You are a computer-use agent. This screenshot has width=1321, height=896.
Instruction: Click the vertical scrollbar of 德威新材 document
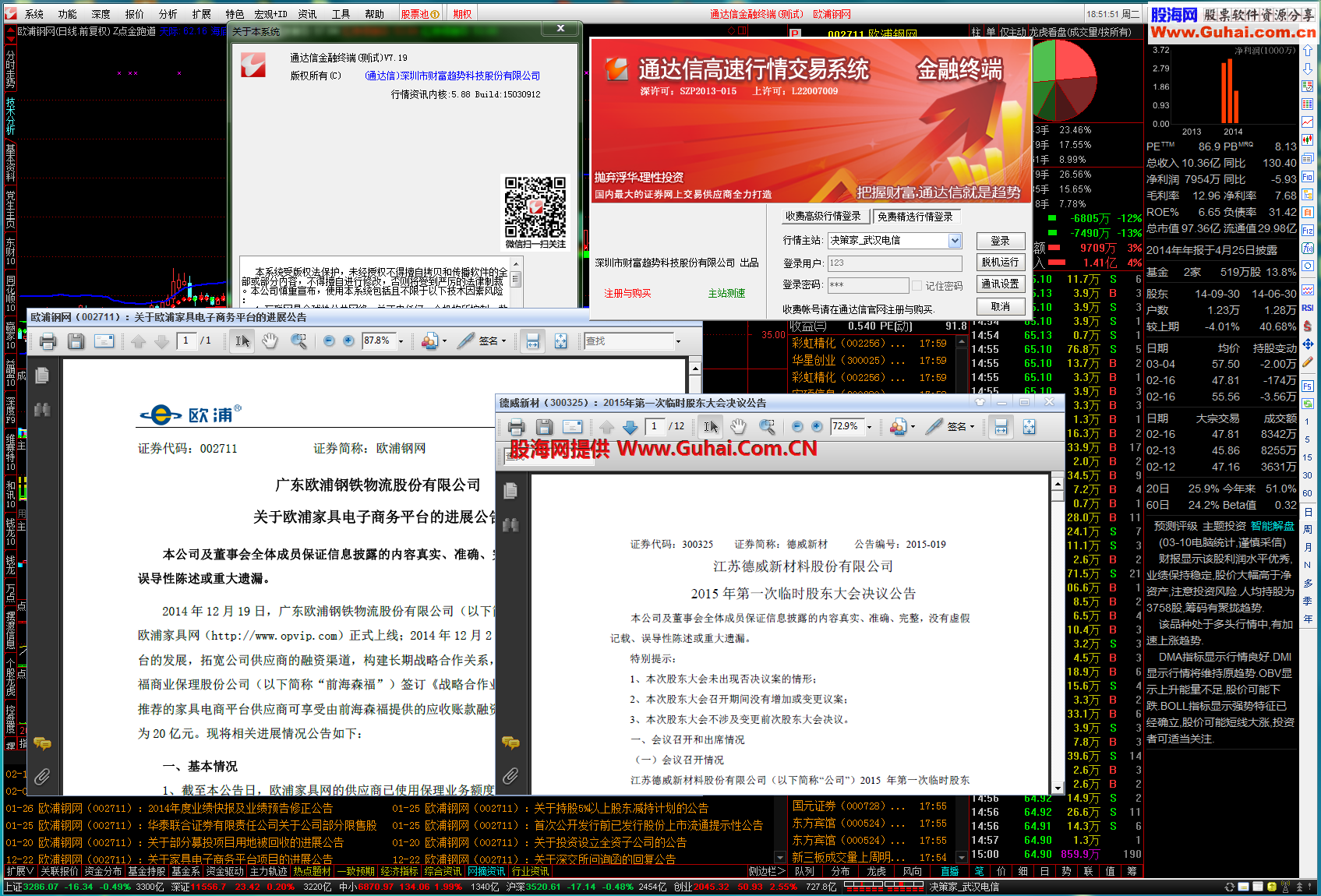click(1058, 633)
